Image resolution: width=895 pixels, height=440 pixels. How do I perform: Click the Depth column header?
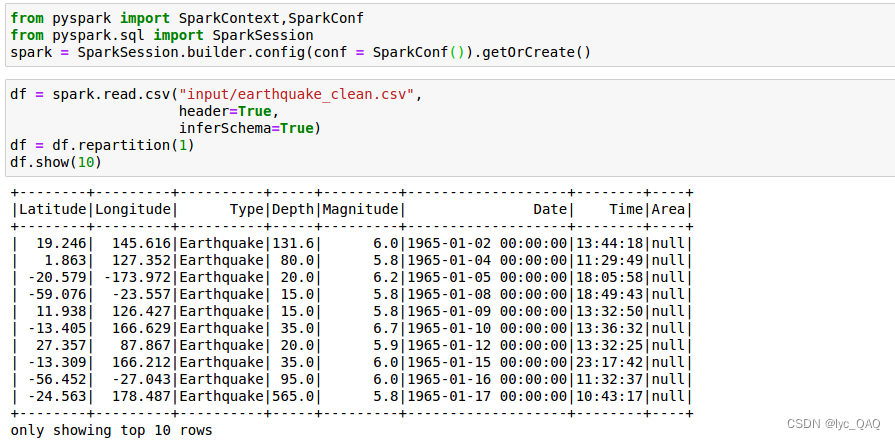tap(293, 209)
